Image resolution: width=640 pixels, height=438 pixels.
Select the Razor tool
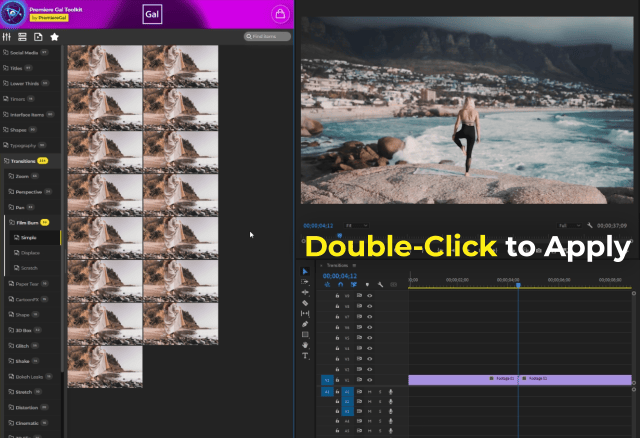[x=305, y=303]
